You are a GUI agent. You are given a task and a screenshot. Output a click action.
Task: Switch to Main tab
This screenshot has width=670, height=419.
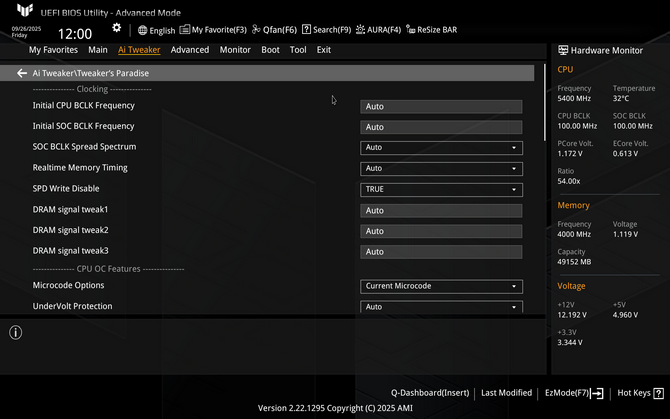click(x=98, y=50)
